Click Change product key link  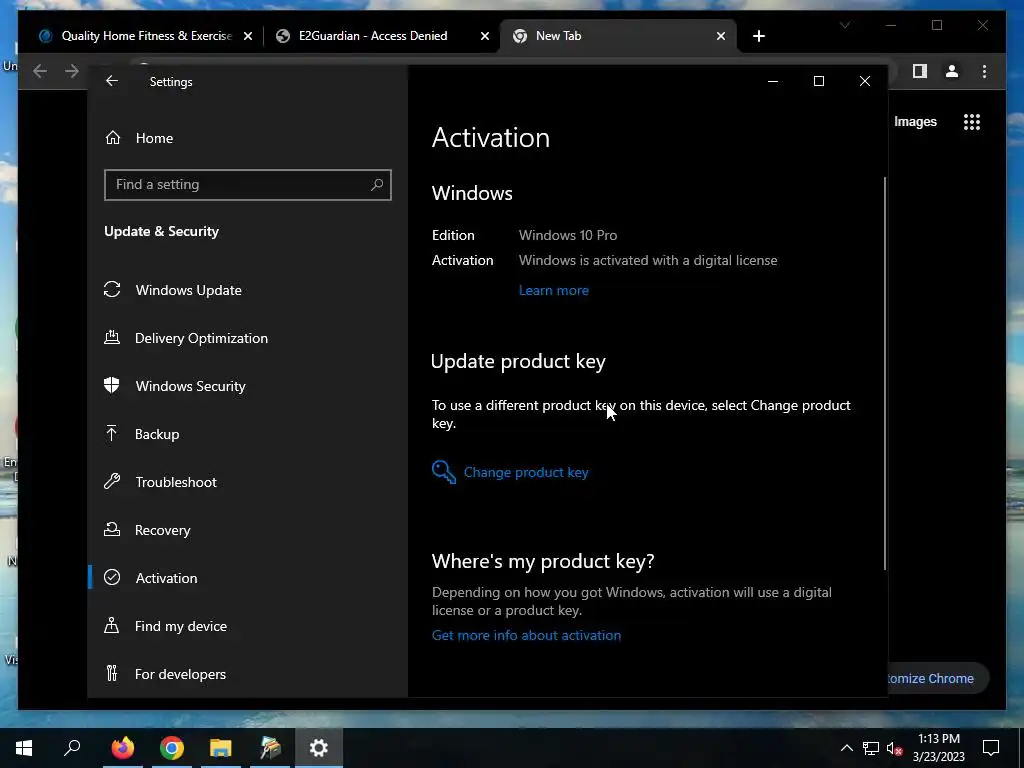click(x=526, y=472)
